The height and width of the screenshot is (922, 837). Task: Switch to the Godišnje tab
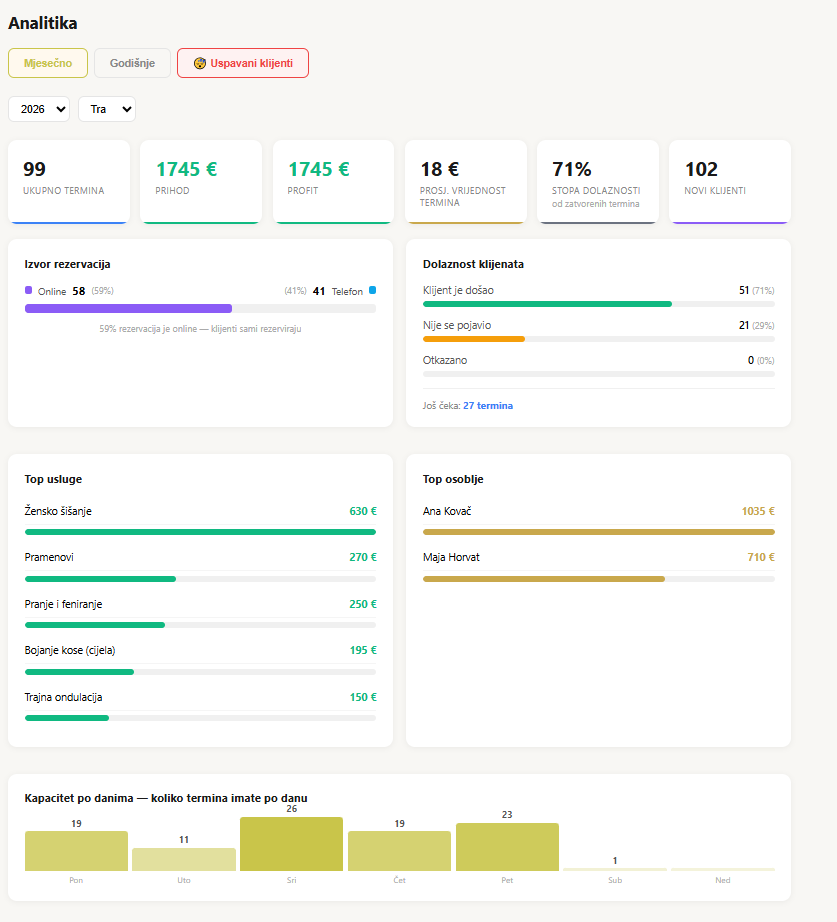(132, 63)
